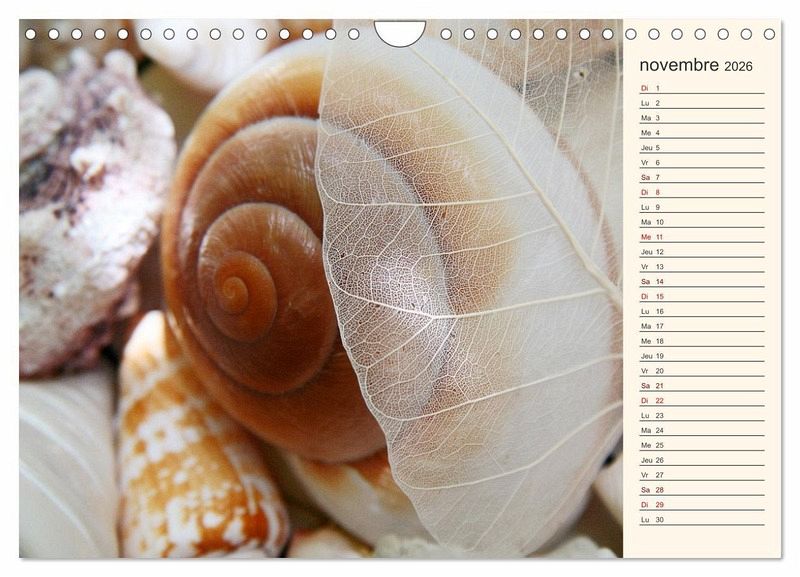Click the translucent skeleton leaf
The width and height of the screenshot is (800, 577).
470,290
